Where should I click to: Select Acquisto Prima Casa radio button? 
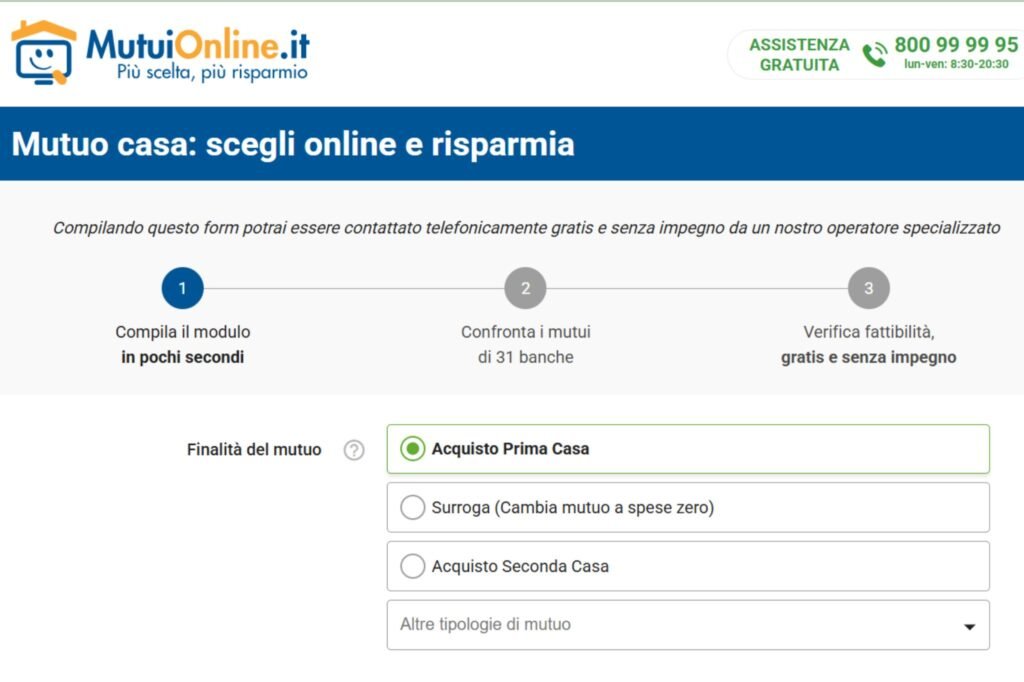click(x=412, y=449)
